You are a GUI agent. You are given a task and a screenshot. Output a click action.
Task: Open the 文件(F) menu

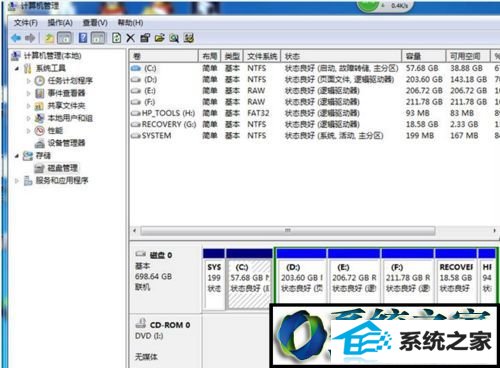point(25,23)
